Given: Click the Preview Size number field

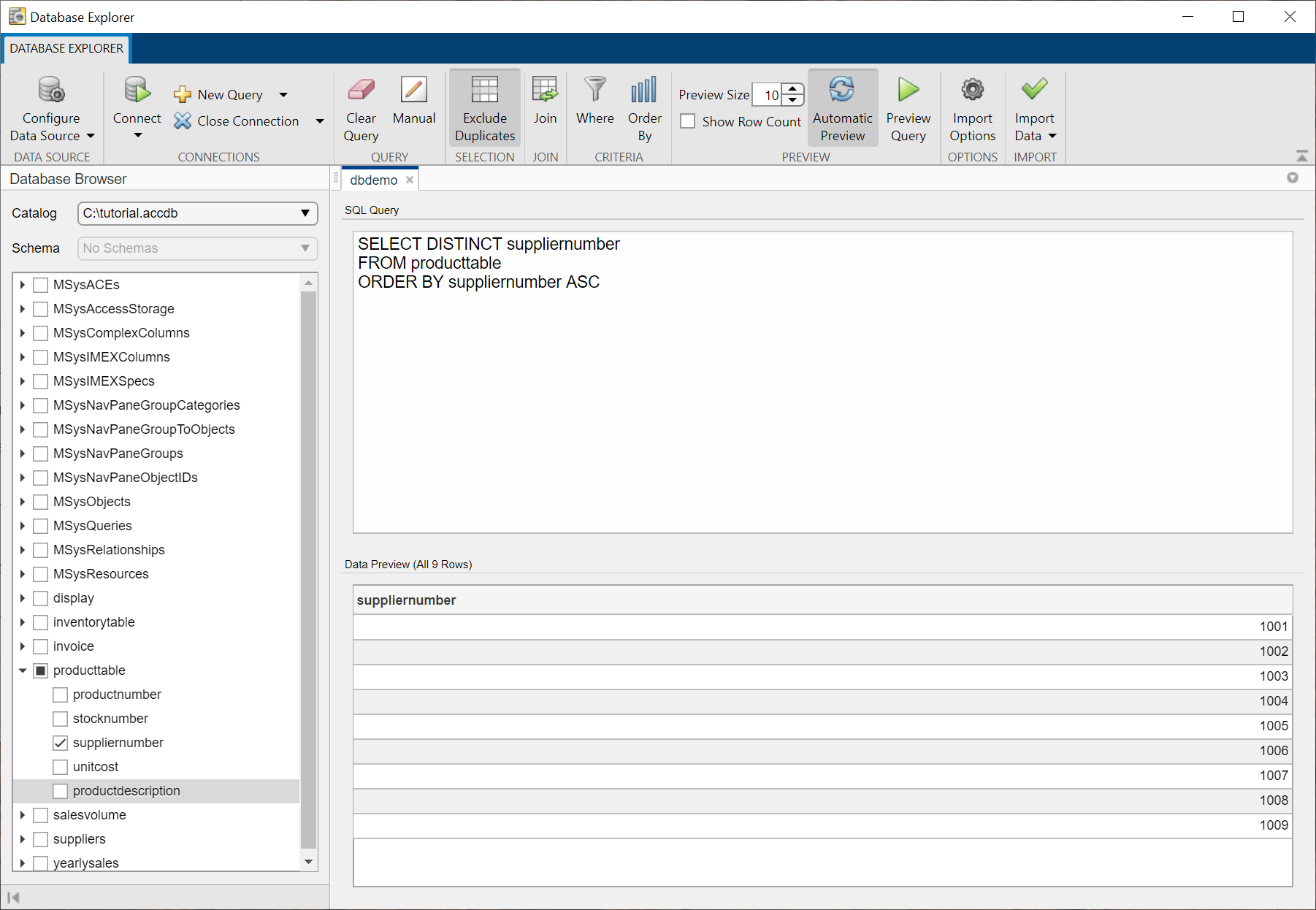Looking at the screenshot, I should coord(768,95).
